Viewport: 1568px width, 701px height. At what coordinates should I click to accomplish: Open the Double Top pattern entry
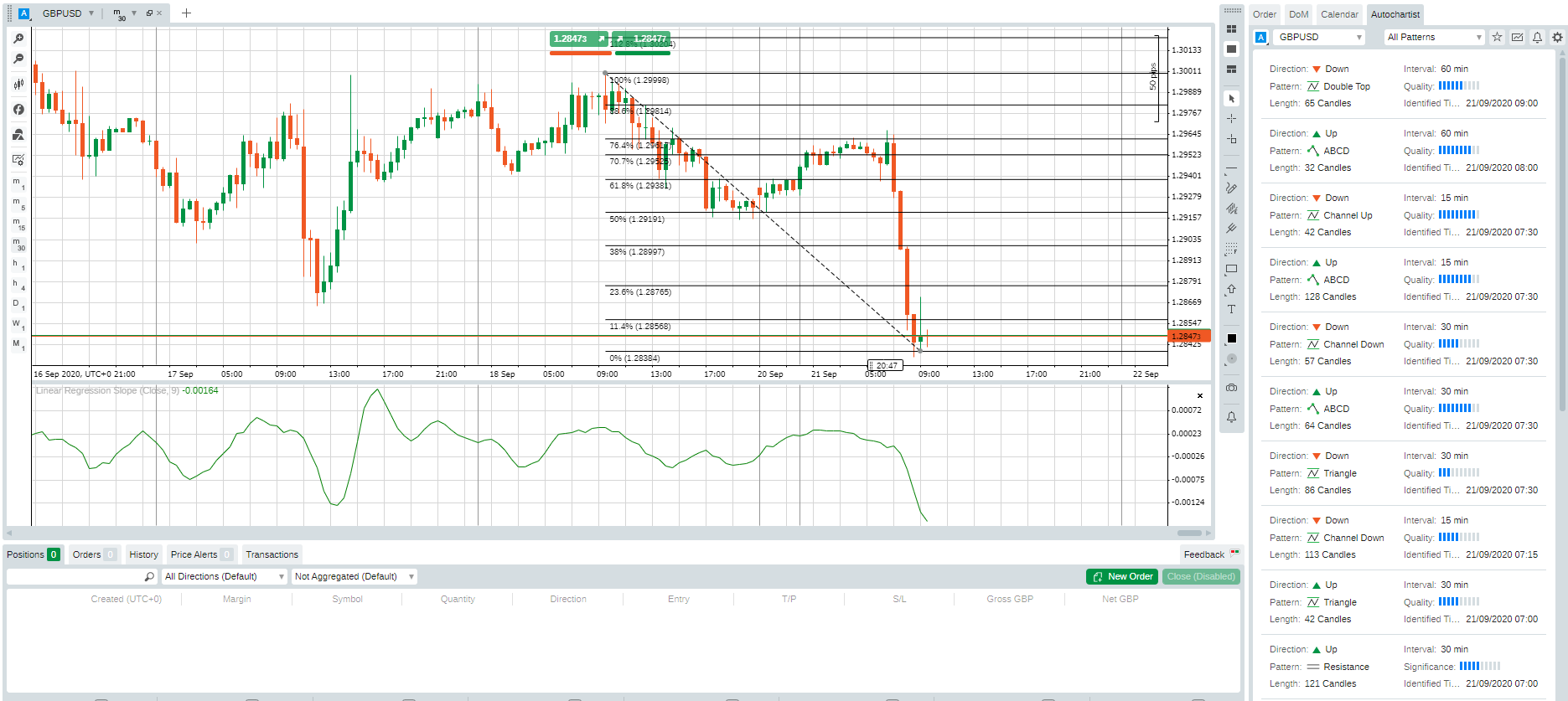1404,86
